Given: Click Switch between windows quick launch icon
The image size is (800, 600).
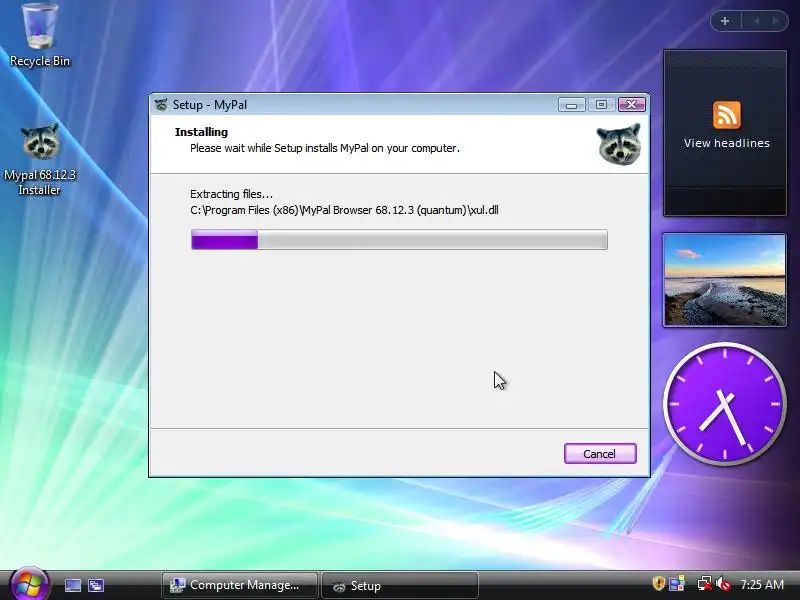Looking at the screenshot, I should coord(95,585).
